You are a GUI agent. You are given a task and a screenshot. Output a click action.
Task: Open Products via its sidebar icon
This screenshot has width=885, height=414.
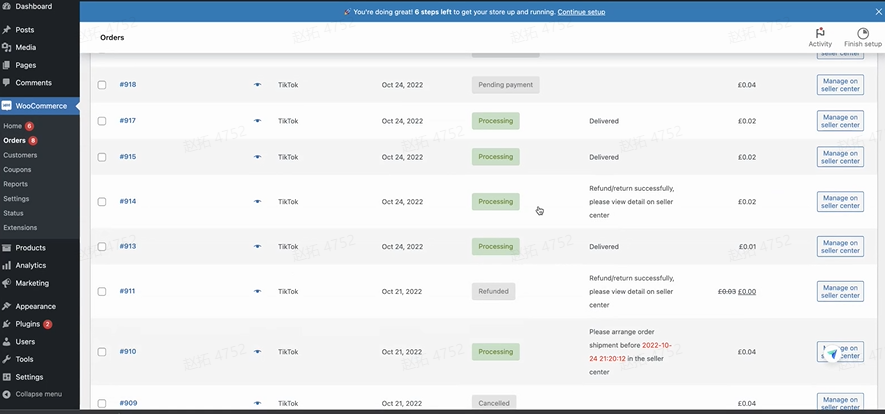point(7,248)
